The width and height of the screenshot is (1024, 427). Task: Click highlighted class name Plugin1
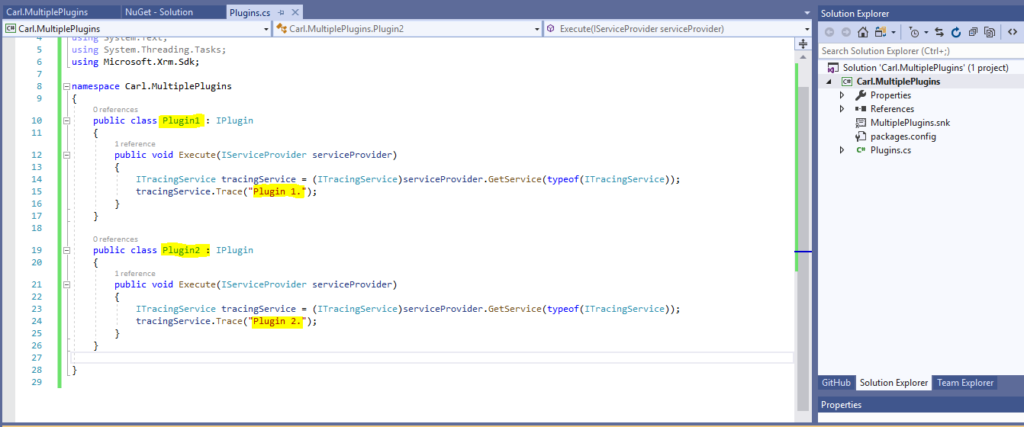(x=182, y=121)
